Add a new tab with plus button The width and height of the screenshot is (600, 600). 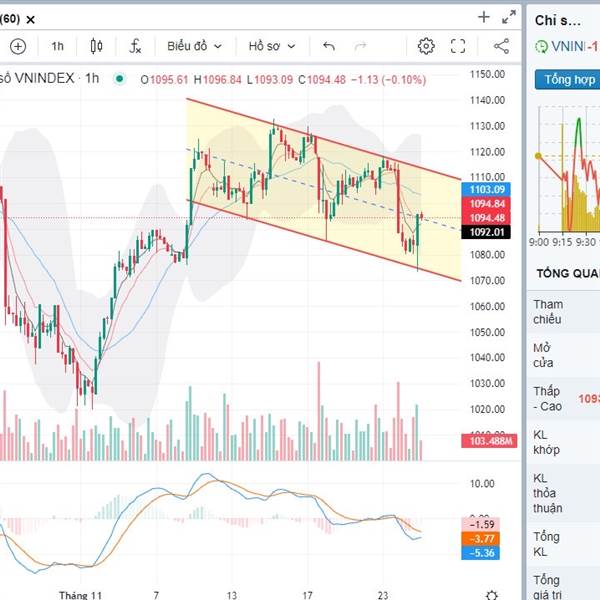[x=484, y=17]
